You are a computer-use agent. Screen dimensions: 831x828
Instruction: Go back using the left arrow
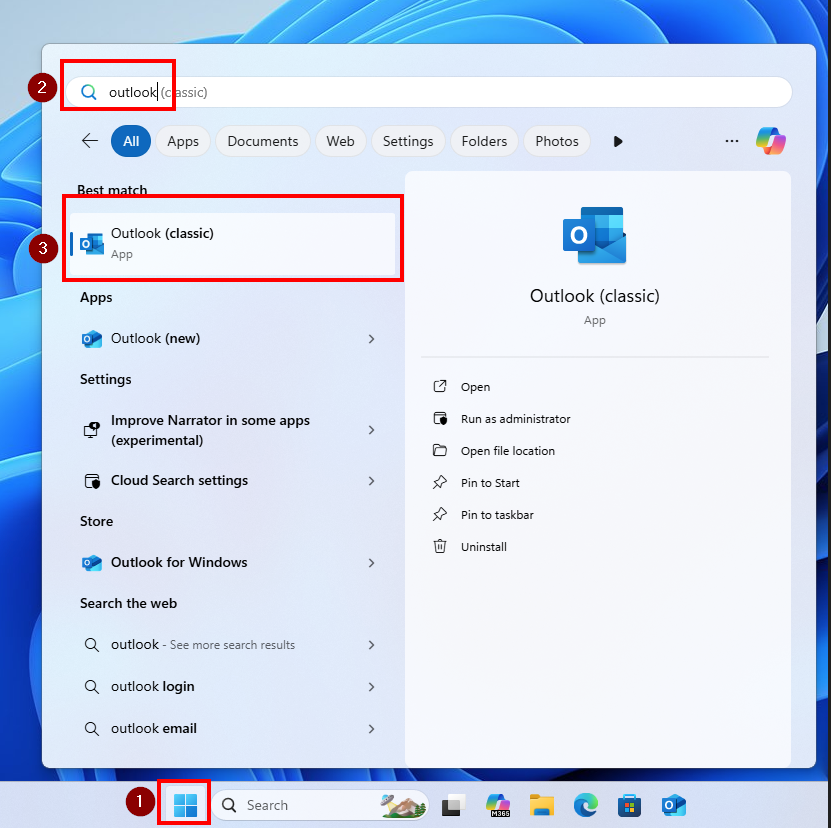point(90,141)
